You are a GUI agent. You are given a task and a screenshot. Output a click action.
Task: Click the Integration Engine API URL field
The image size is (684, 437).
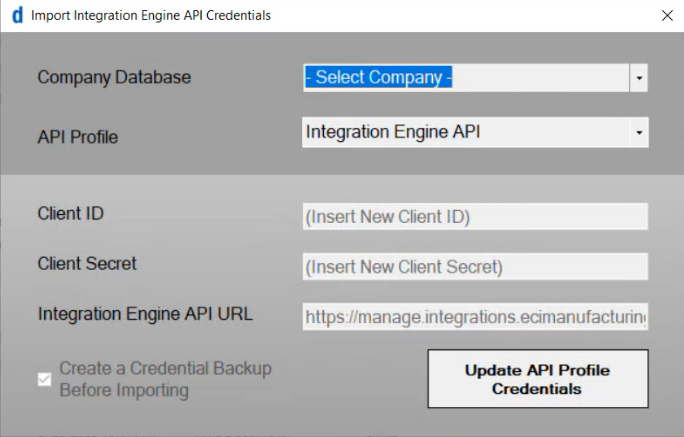(x=475, y=317)
